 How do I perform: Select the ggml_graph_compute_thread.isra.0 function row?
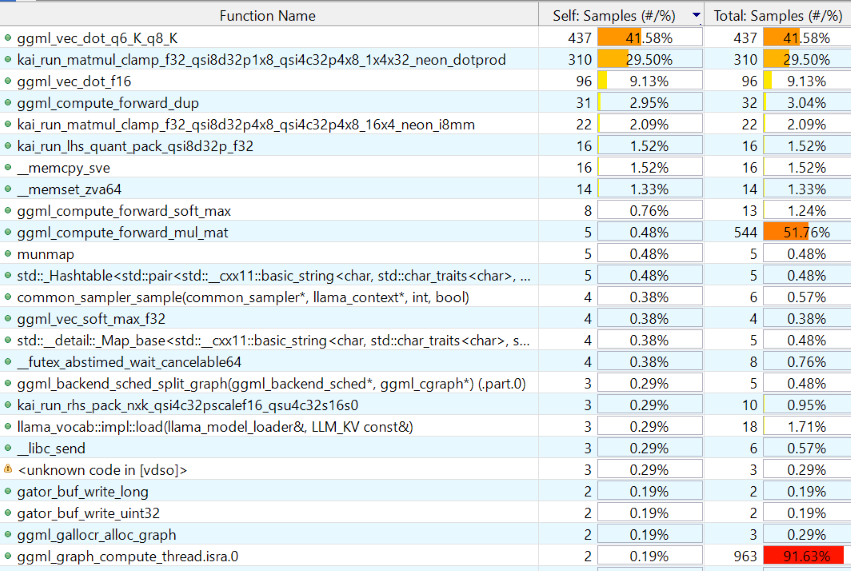click(128, 556)
